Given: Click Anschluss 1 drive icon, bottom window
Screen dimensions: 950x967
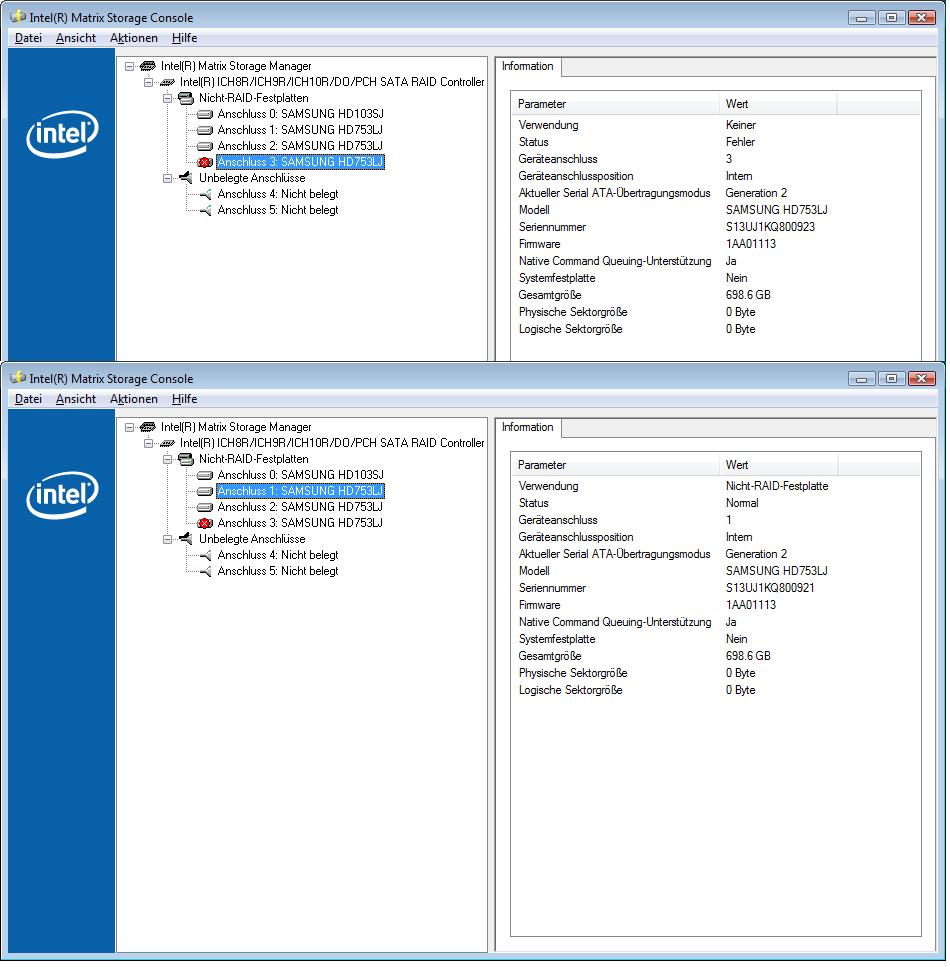Looking at the screenshot, I should (x=205, y=491).
